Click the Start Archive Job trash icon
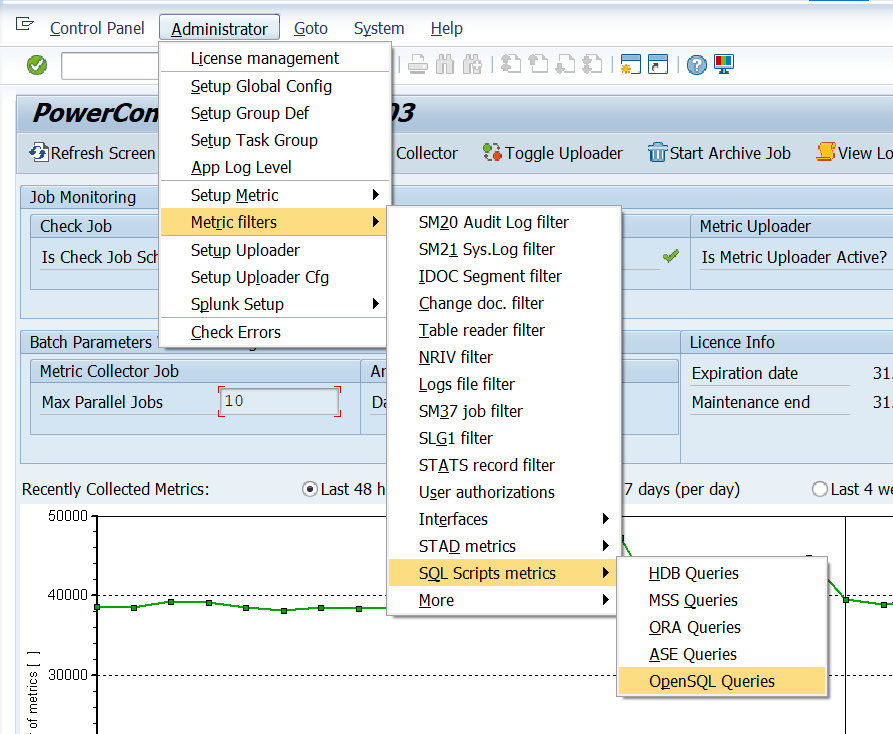The width and height of the screenshot is (893, 734). [657, 153]
